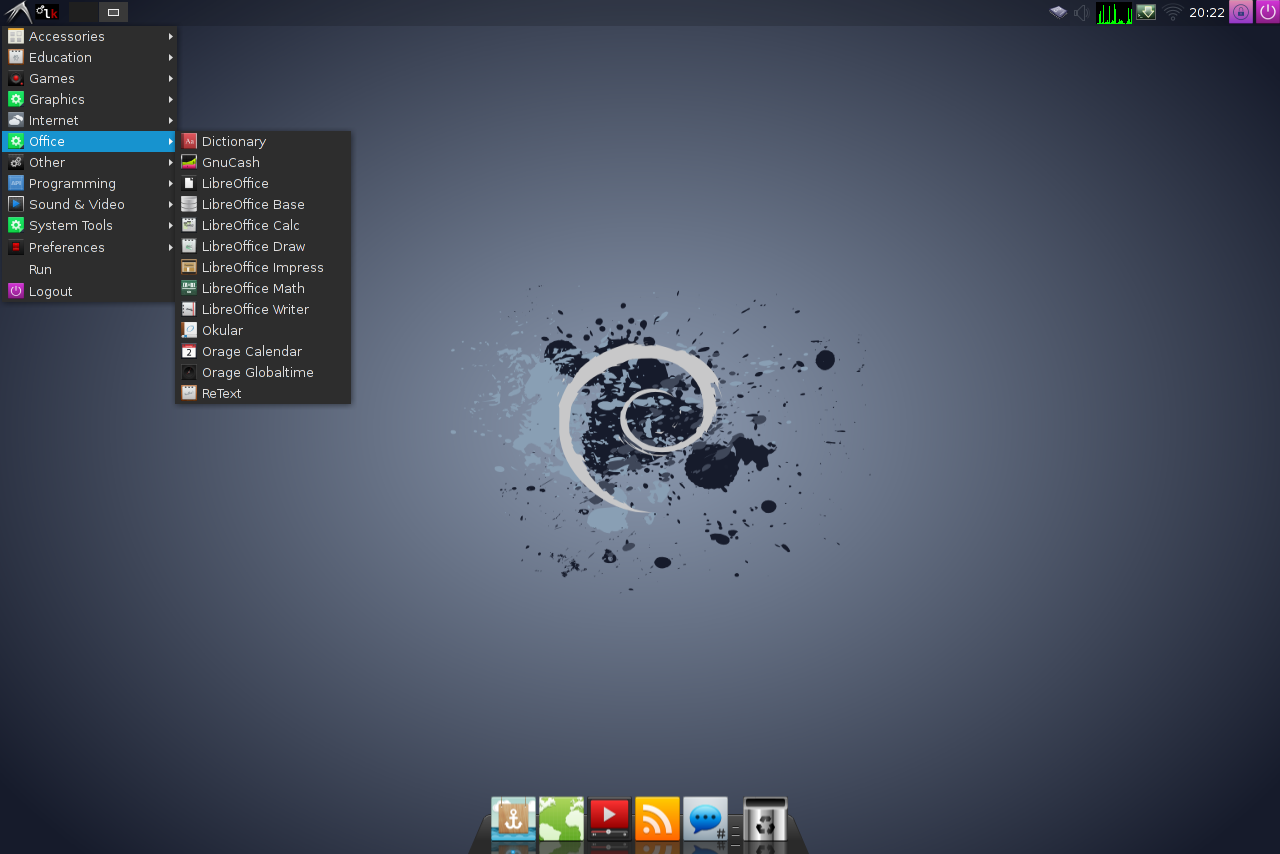This screenshot has width=1280, height=854.
Task: Open the Preferences menu entry
Action: (x=90, y=247)
